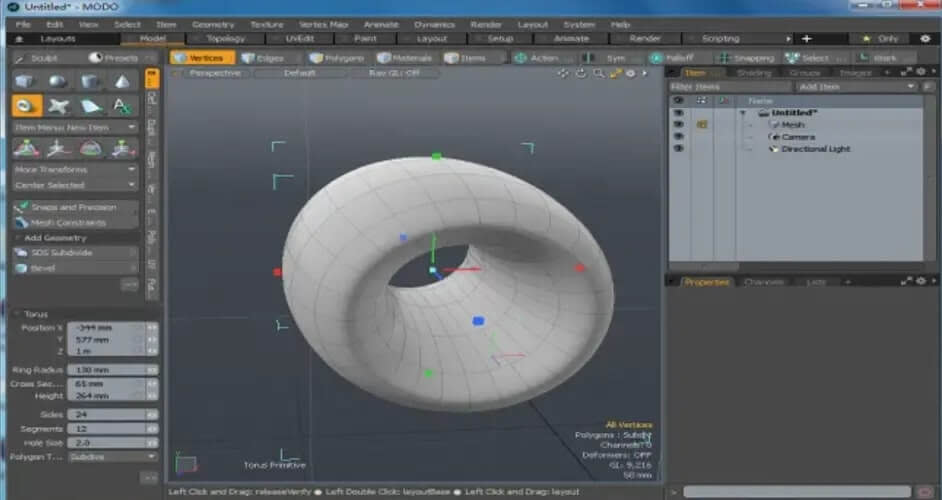This screenshot has width=942, height=500.
Task: Select the Cone primitive tool
Action: click(123, 81)
